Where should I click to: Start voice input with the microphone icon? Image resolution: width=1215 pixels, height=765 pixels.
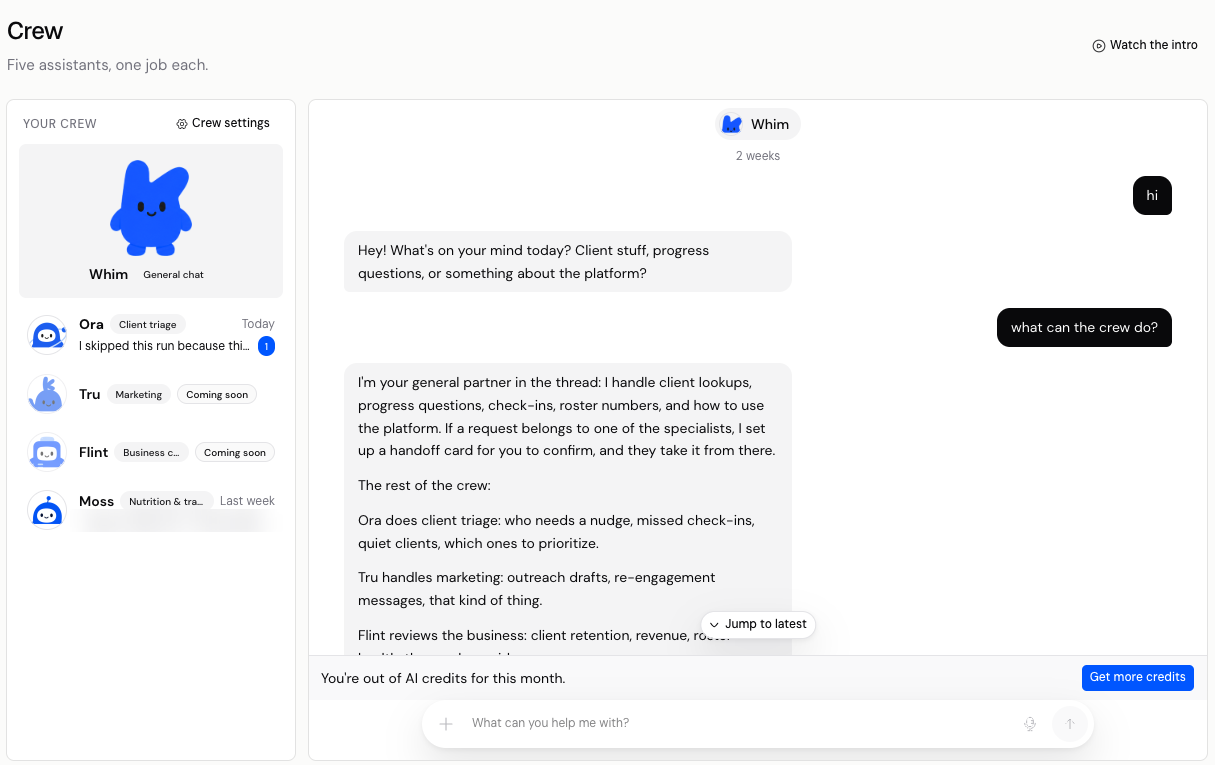point(1030,724)
